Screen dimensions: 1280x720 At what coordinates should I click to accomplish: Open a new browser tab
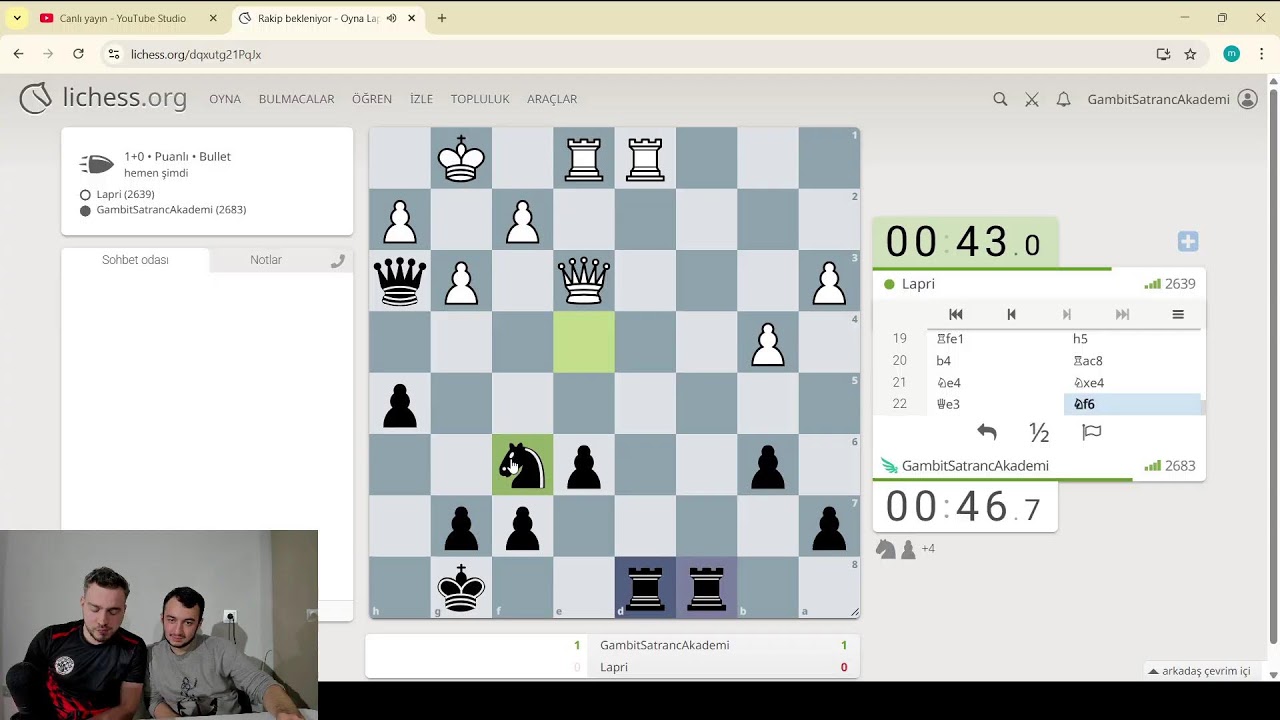(x=442, y=18)
